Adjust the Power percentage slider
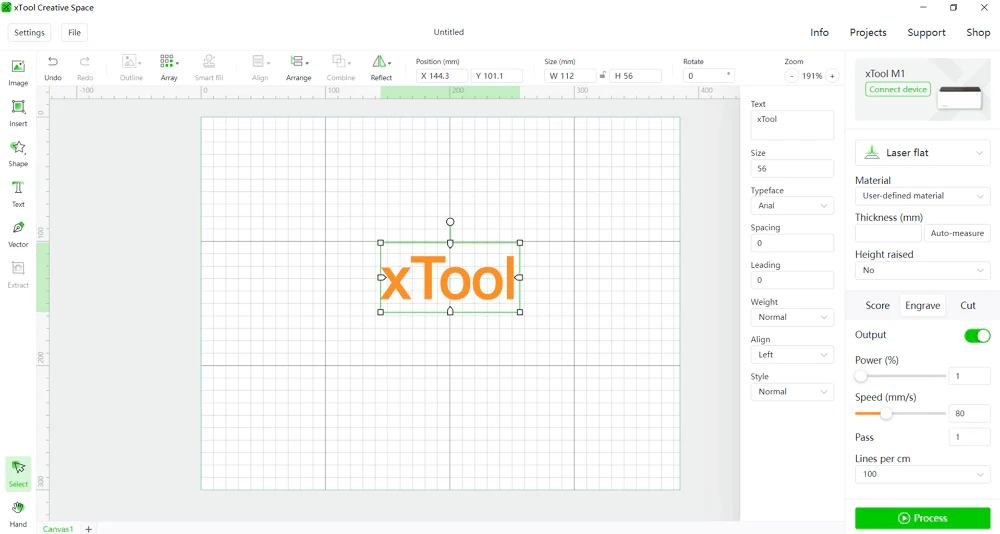The width and height of the screenshot is (1000, 534). coord(861,376)
